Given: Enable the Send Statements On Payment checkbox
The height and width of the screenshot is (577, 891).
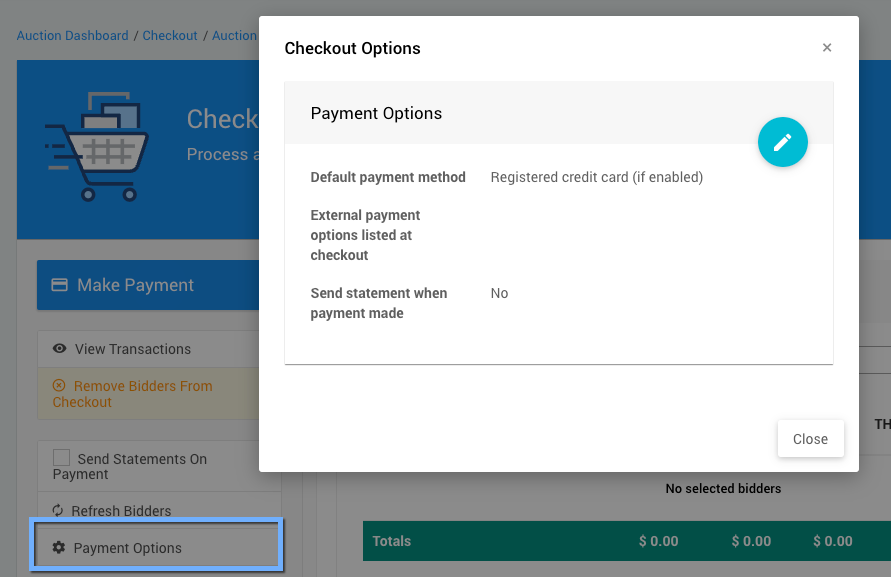Looking at the screenshot, I should point(62,458).
